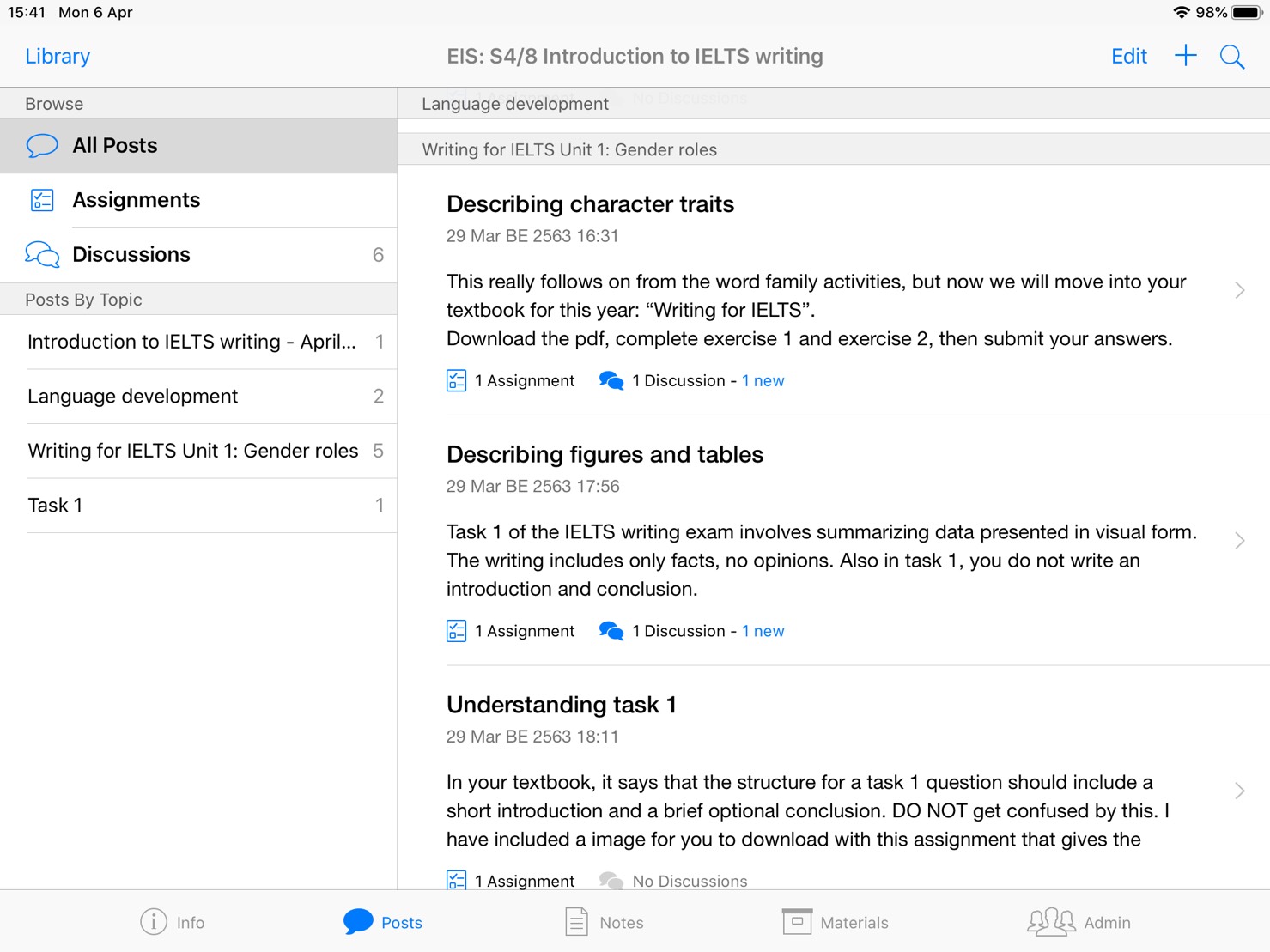Tap the course title 'EIS: S4/8 Introduction to IELTS writing'

[x=635, y=57]
